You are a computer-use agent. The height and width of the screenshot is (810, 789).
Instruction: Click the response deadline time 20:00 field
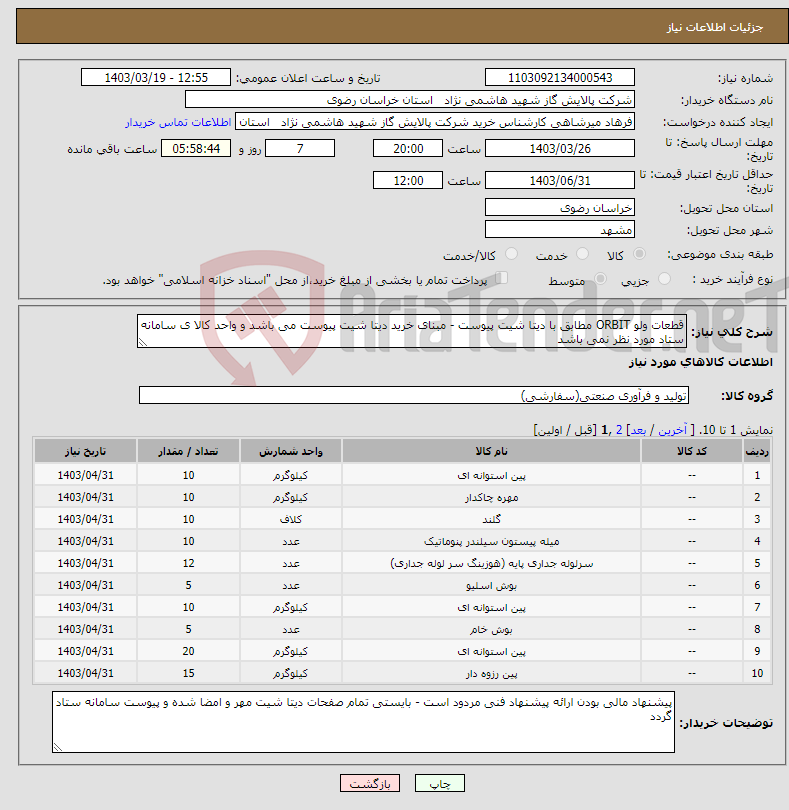[x=408, y=149]
